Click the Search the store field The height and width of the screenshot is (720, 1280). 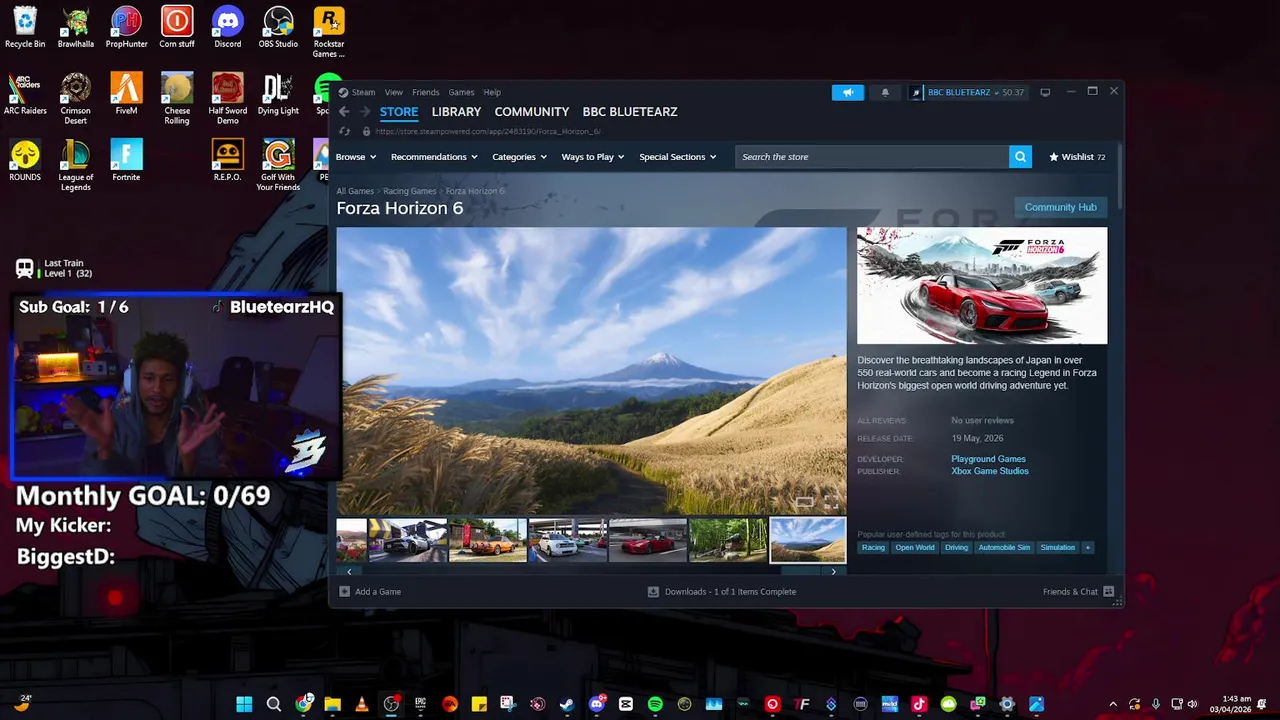[x=872, y=157]
